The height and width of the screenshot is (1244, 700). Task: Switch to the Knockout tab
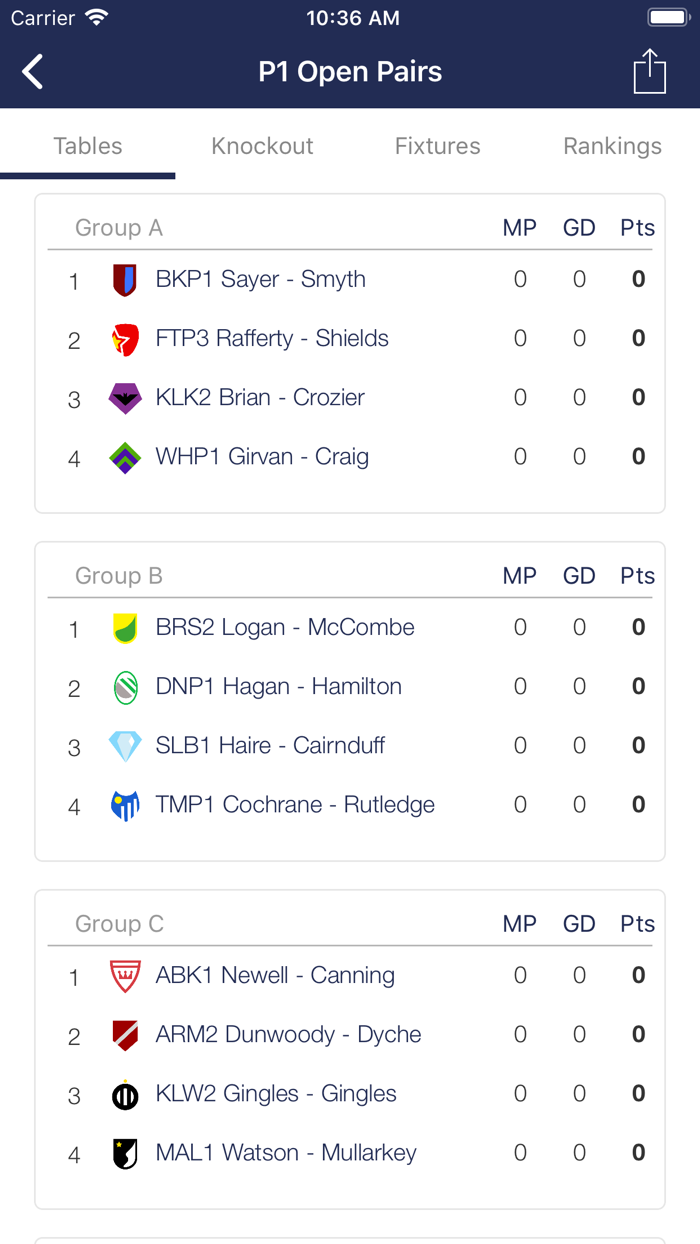pos(262,146)
